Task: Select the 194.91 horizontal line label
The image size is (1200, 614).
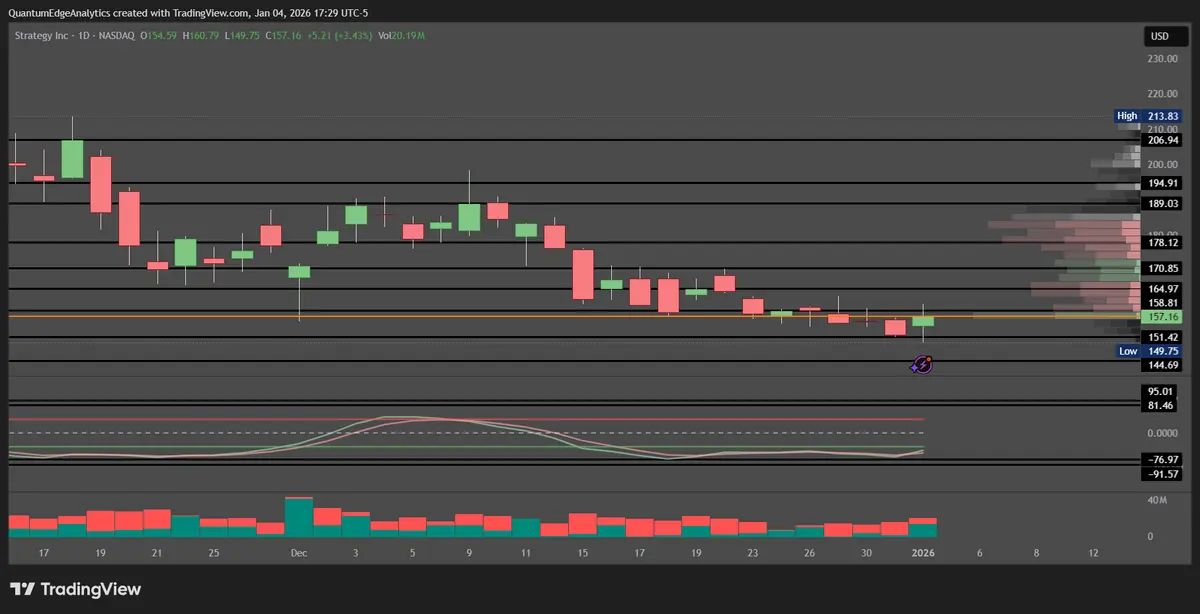Action: pyautogui.click(x=1160, y=183)
